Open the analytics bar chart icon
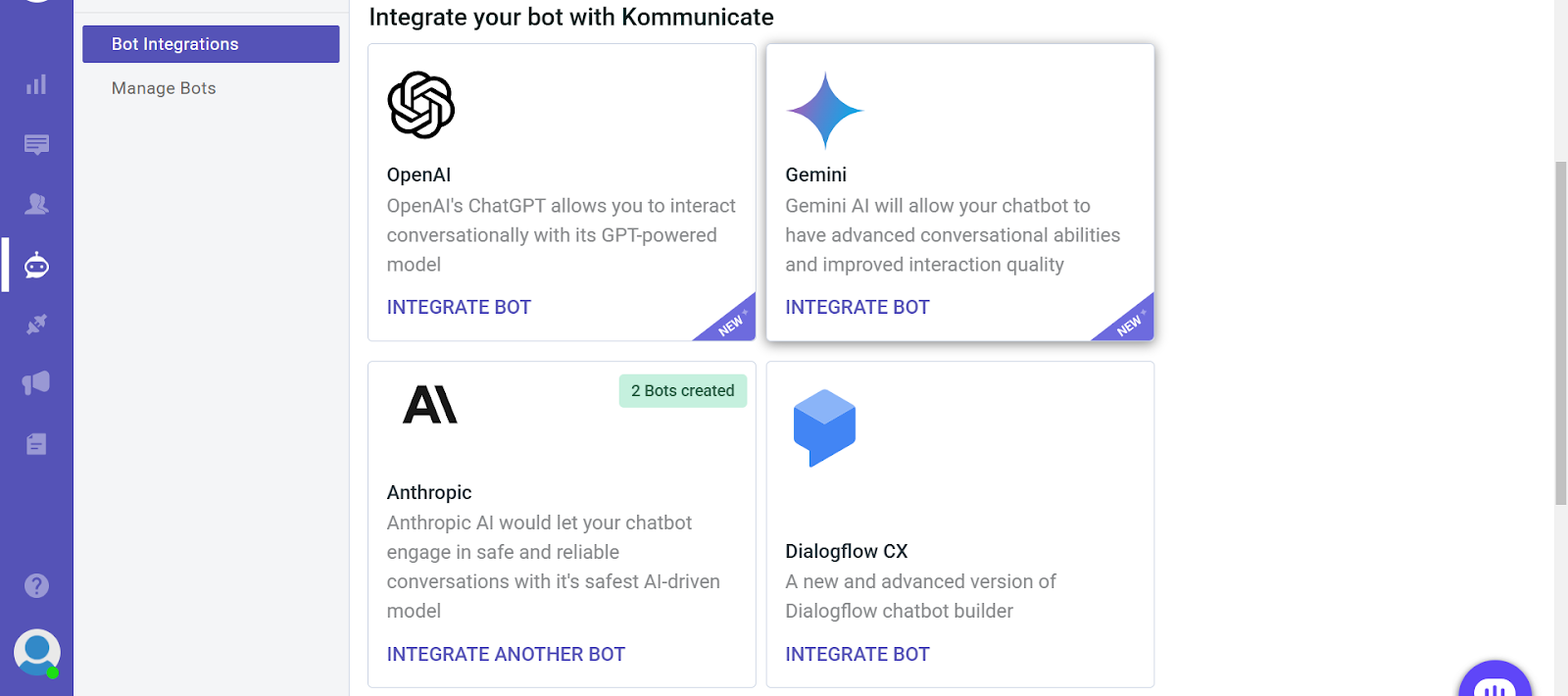 coord(36,85)
